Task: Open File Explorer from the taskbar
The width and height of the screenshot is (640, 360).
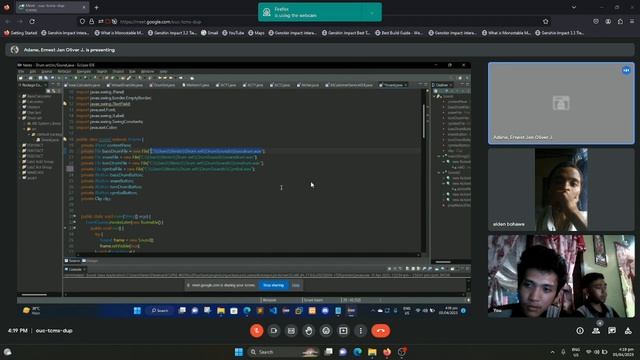Action: click(x=372, y=352)
